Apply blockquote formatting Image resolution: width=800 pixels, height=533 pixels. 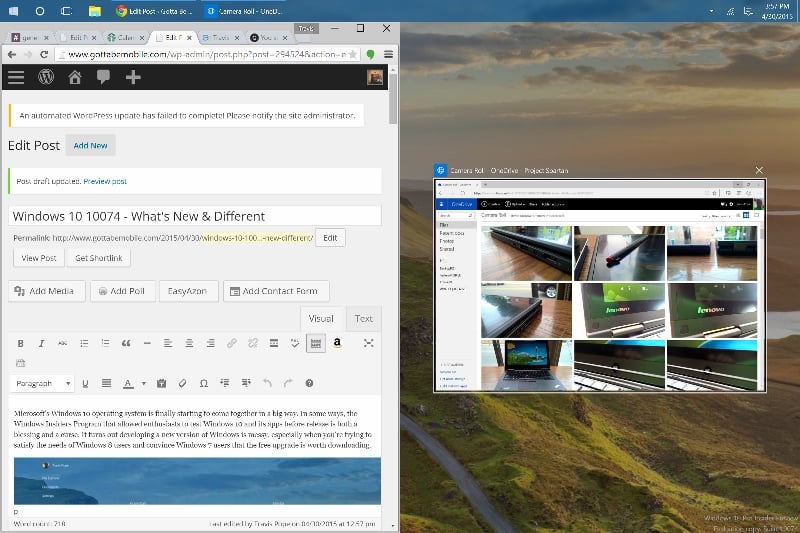[126, 343]
